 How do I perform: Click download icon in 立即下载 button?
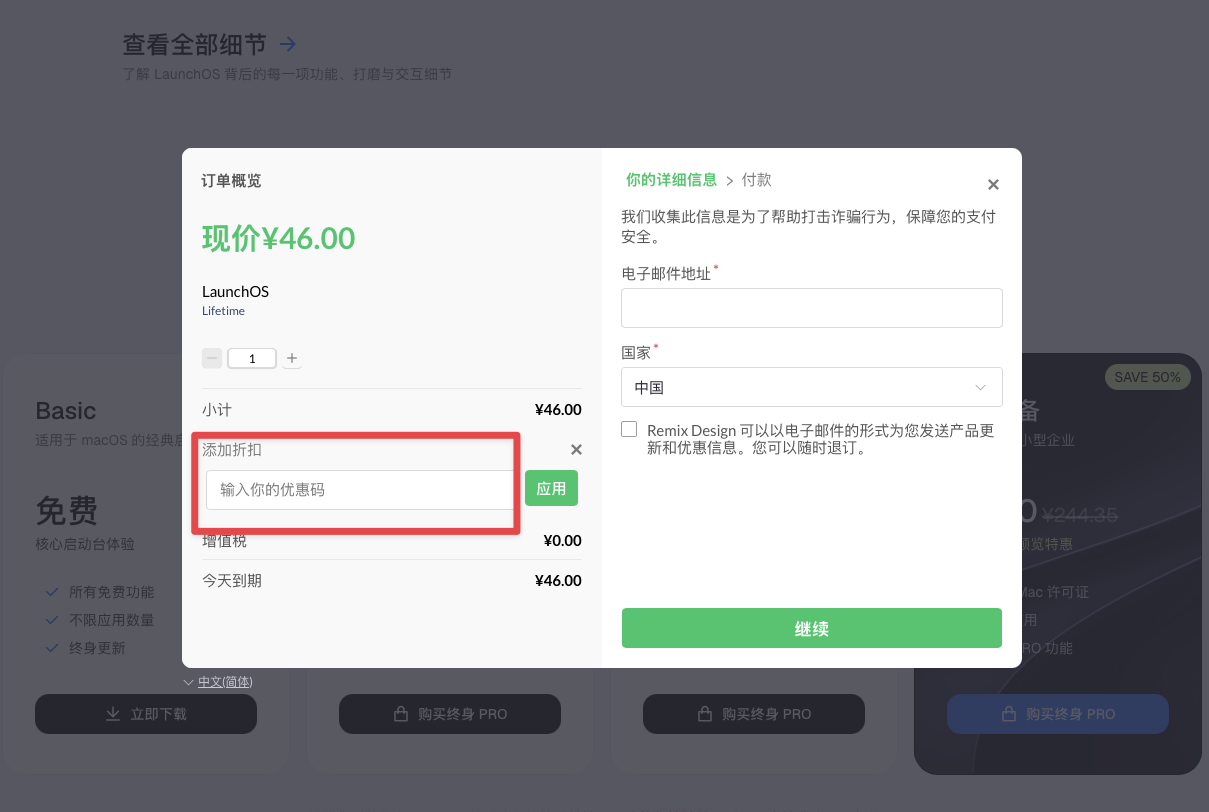tap(113, 714)
